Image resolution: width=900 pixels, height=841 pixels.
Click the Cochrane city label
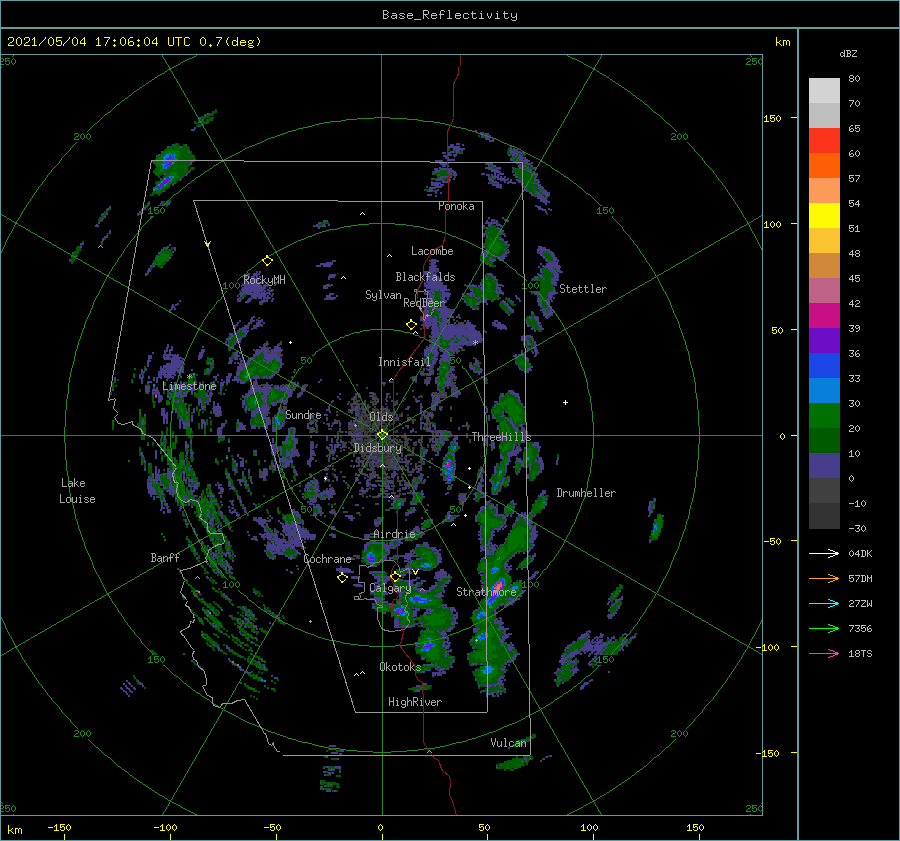tap(327, 559)
